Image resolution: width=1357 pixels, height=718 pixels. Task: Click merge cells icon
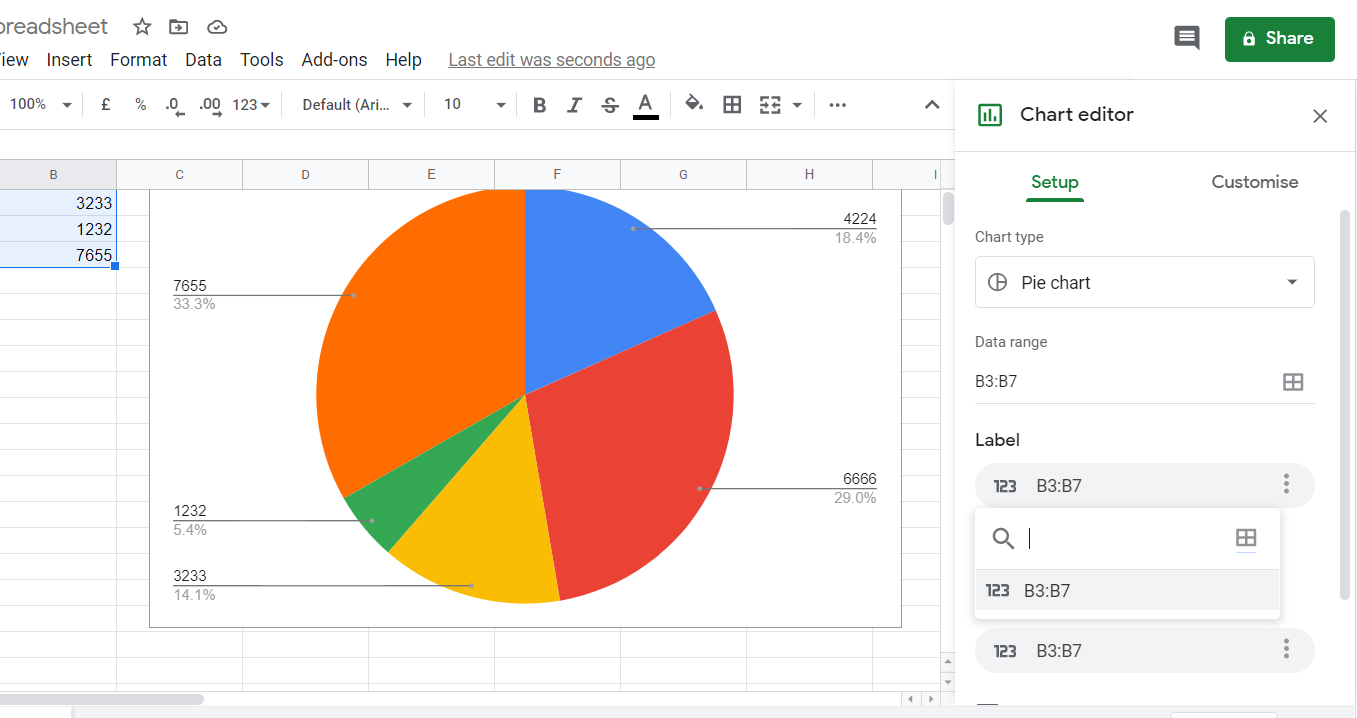769,104
